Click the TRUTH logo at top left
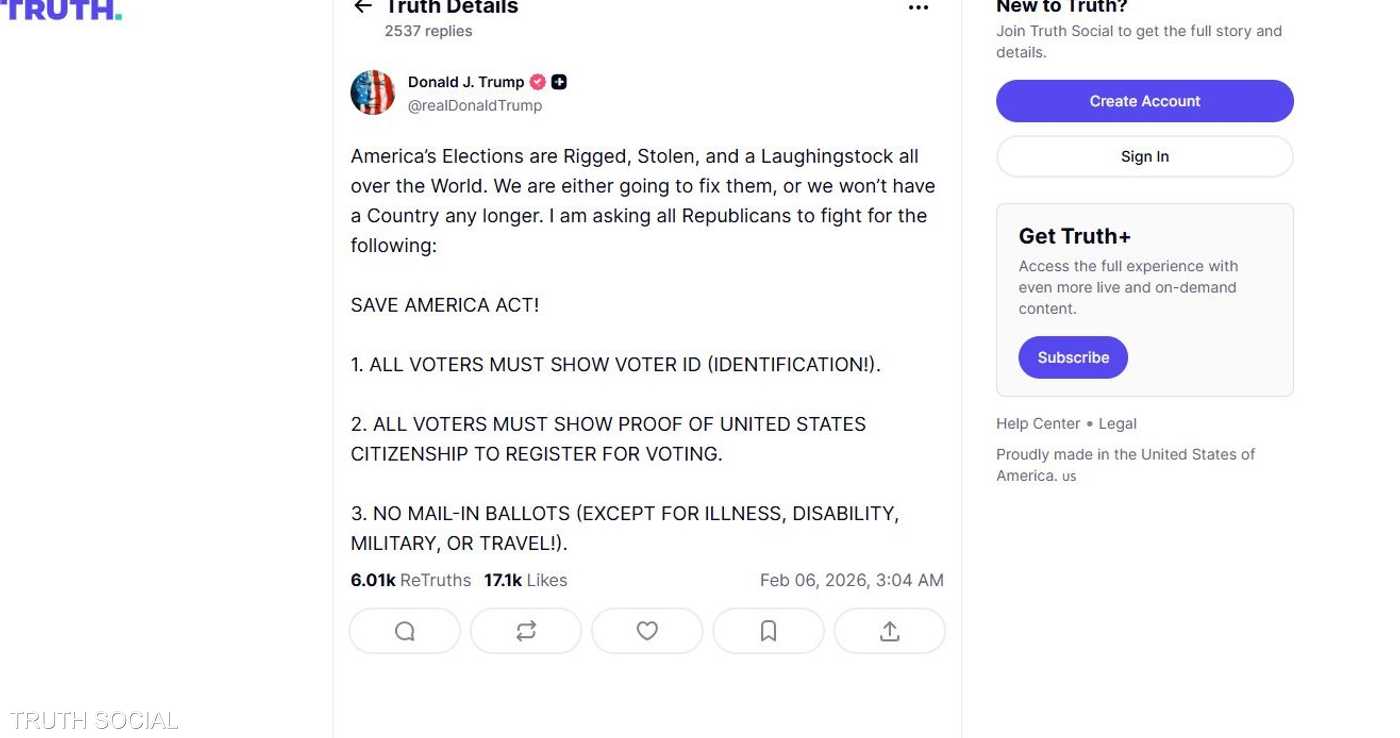The width and height of the screenshot is (1400, 738). [62, 10]
